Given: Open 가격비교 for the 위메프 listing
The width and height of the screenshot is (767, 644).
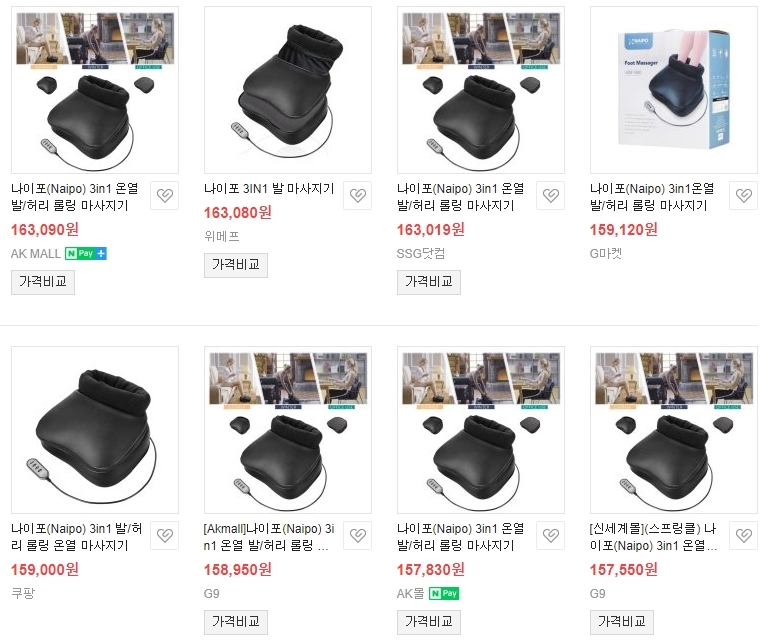Looking at the screenshot, I should [x=236, y=265].
